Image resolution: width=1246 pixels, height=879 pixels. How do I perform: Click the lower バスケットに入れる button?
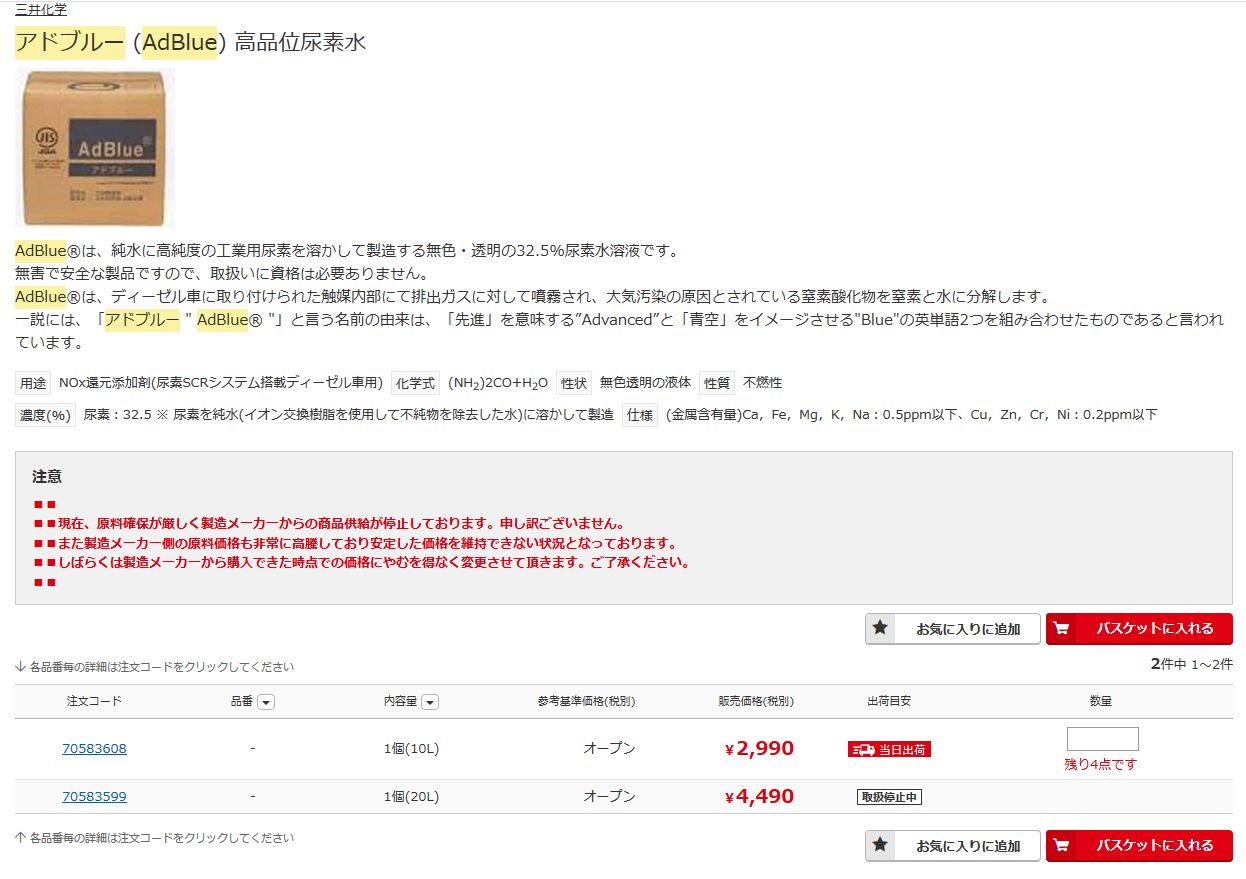pyautogui.click(x=1139, y=846)
